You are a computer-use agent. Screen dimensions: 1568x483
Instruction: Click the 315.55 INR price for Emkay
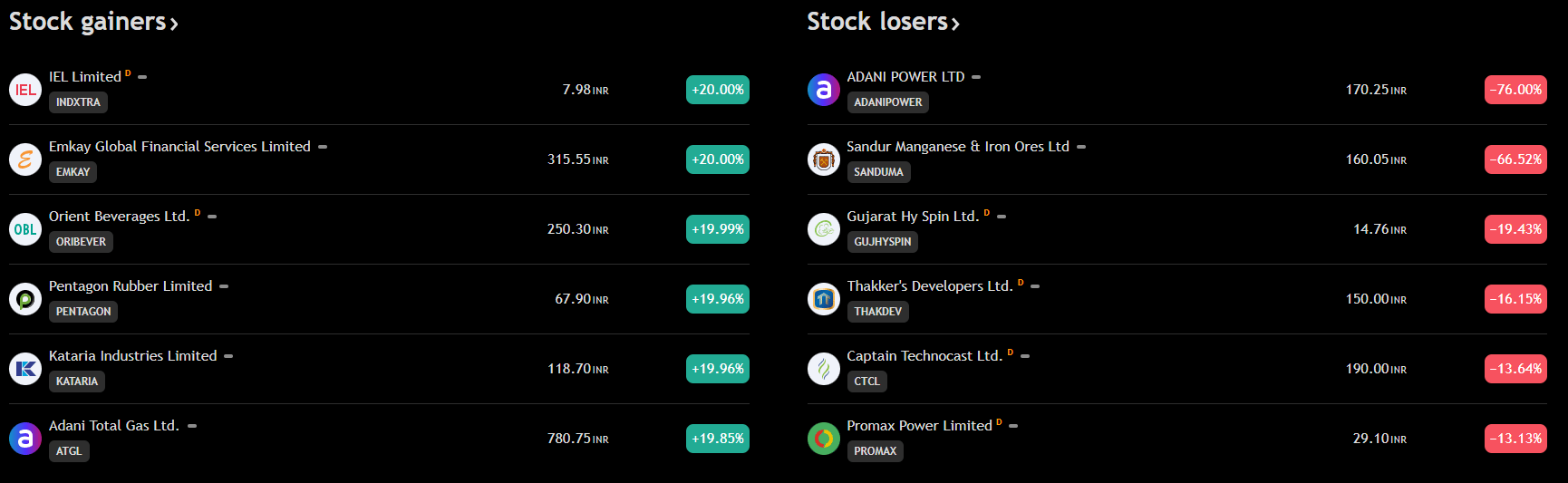(x=578, y=159)
